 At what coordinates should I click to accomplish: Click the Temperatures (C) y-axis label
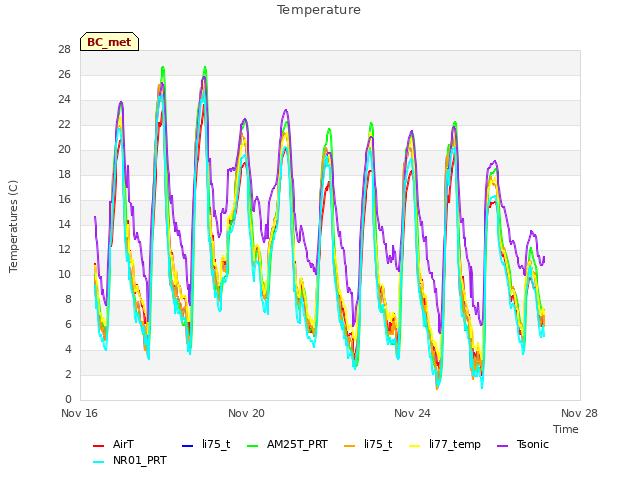click(13, 227)
